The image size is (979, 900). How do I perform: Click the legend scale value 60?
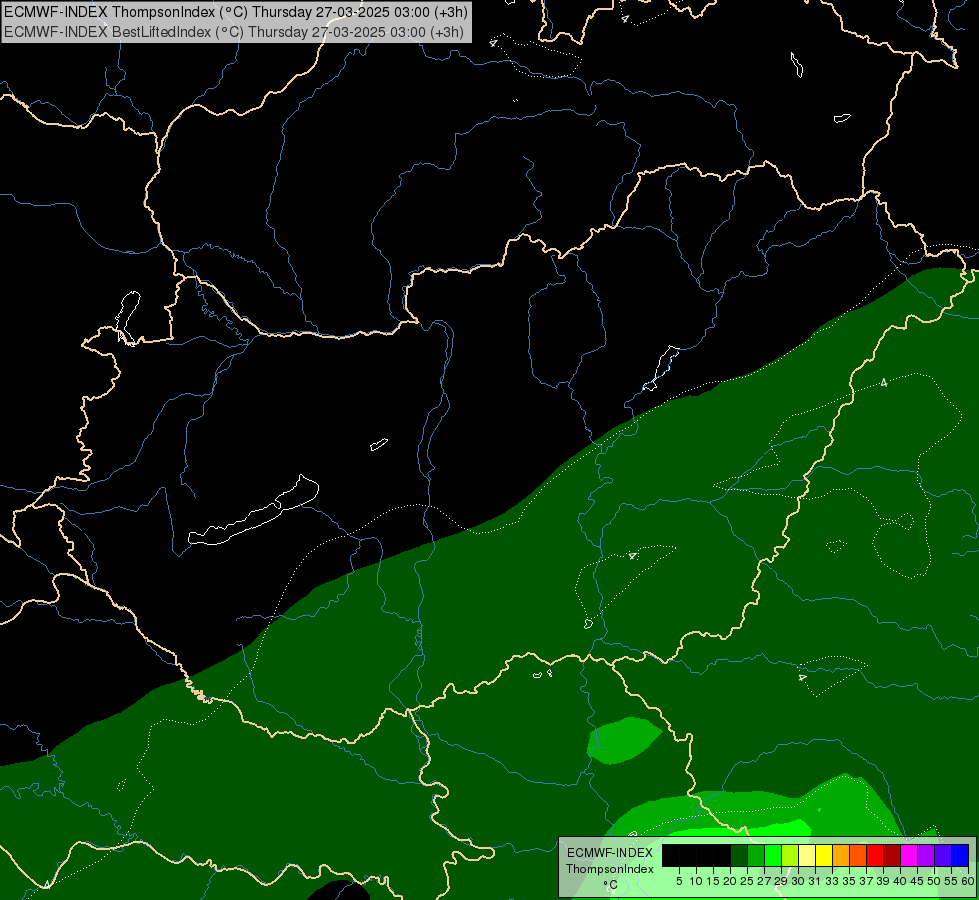[x=968, y=881]
